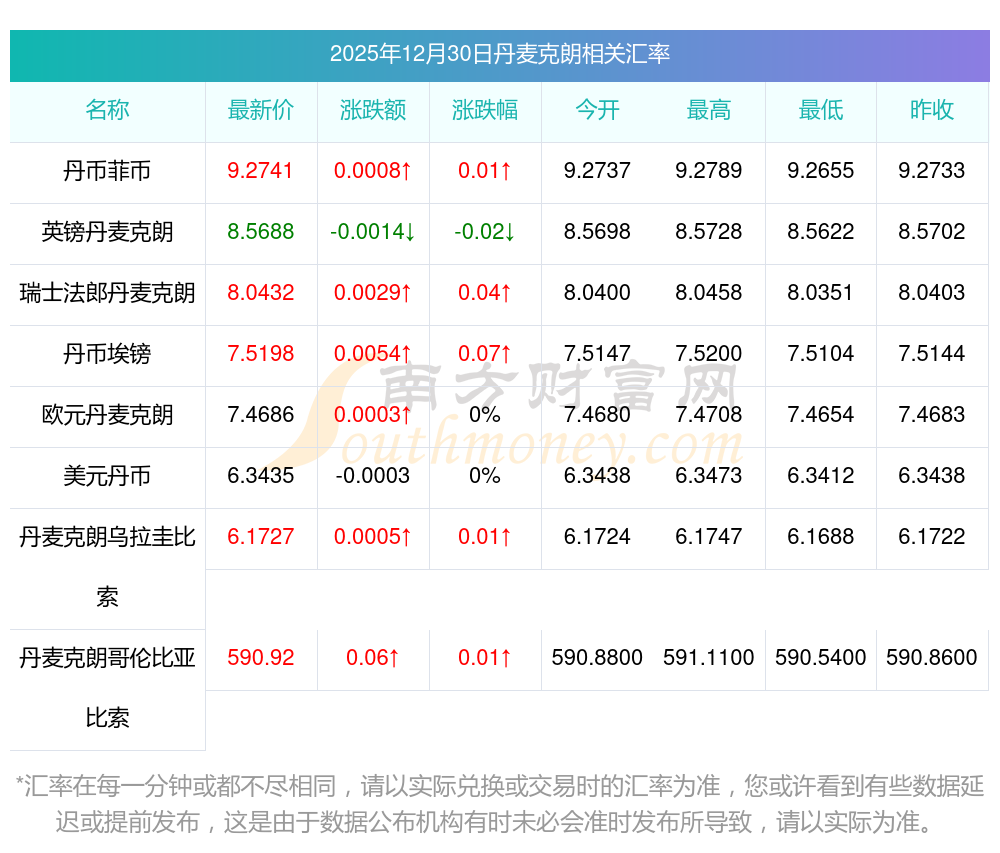Click the 涨跌幅 column header
This screenshot has height=853, width=1000.
click(485, 110)
